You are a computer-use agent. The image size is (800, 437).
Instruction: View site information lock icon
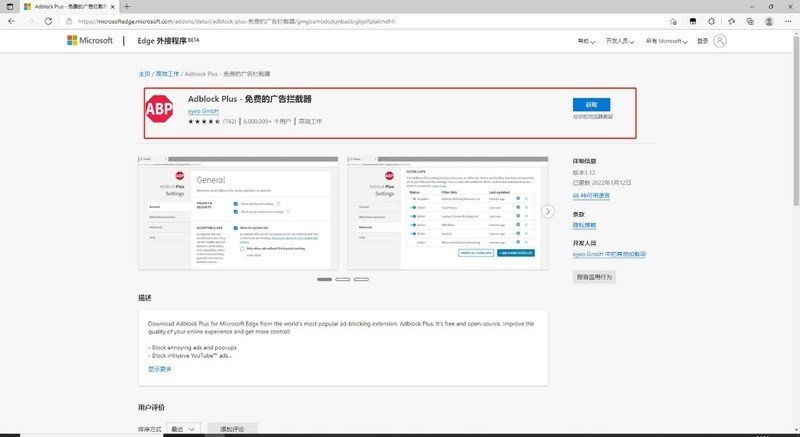pyautogui.click(x=69, y=21)
